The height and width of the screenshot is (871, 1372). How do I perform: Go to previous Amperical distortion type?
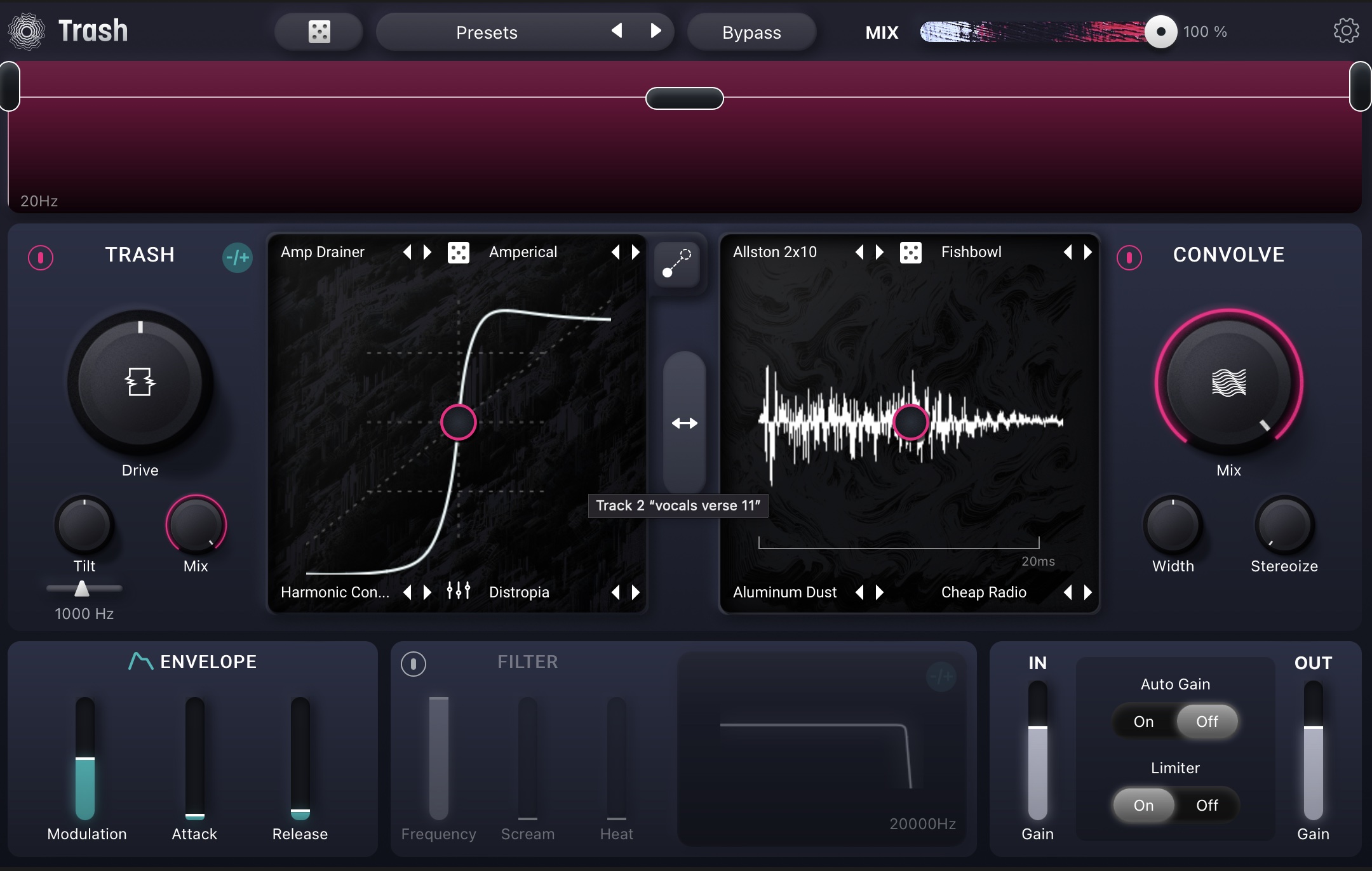[615, 252]
